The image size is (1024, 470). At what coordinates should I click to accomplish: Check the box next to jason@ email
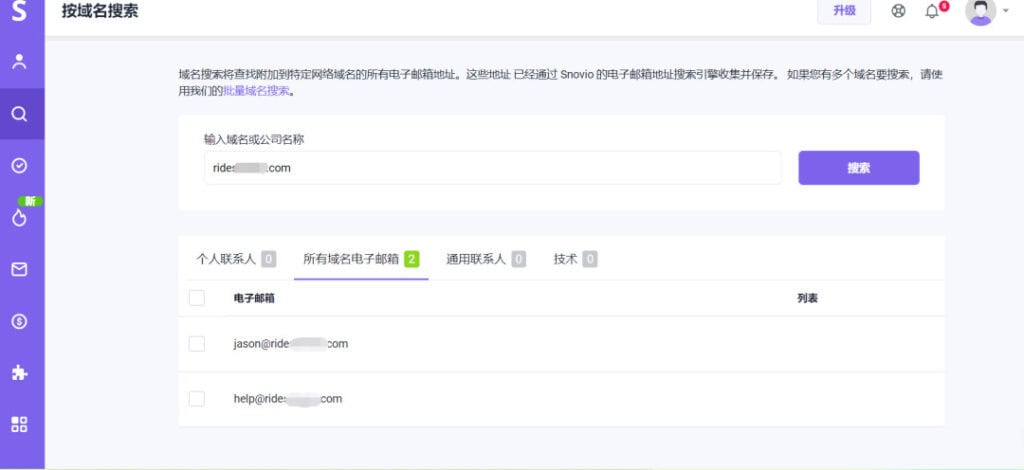pyautogui.click(x=197, y=344)
